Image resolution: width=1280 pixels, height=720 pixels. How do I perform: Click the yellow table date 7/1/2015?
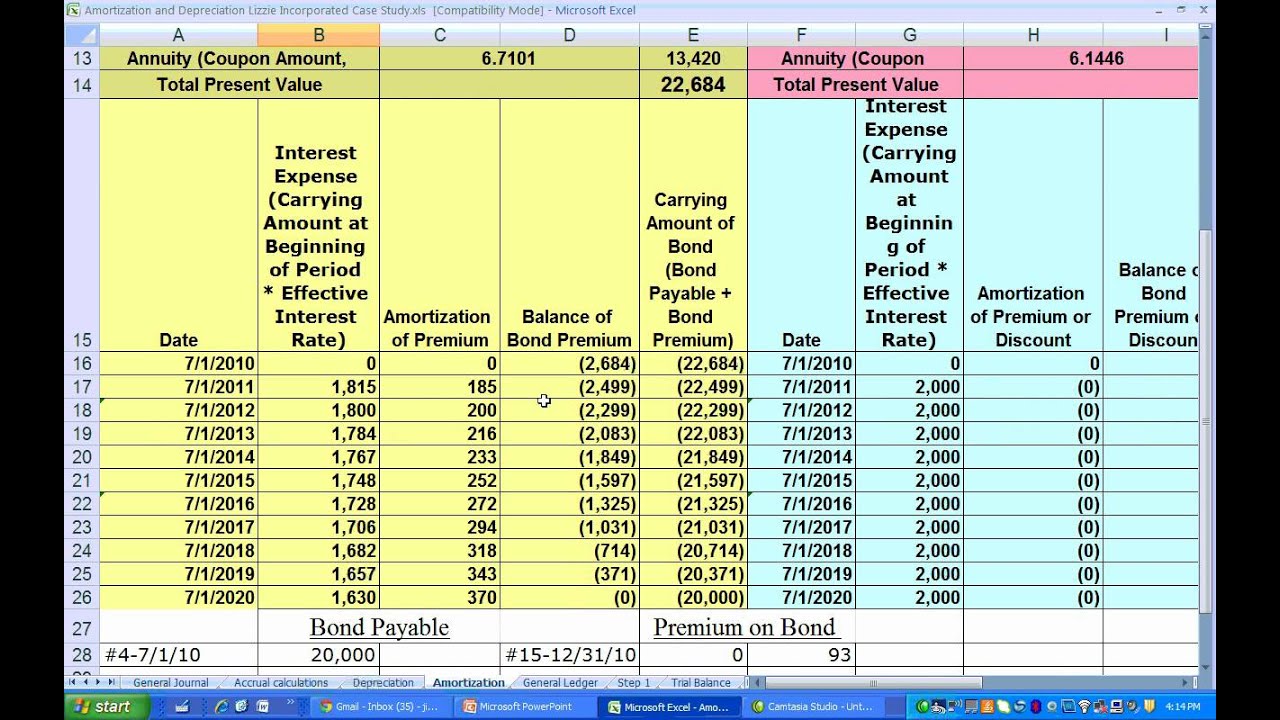(x=178, y=481)
